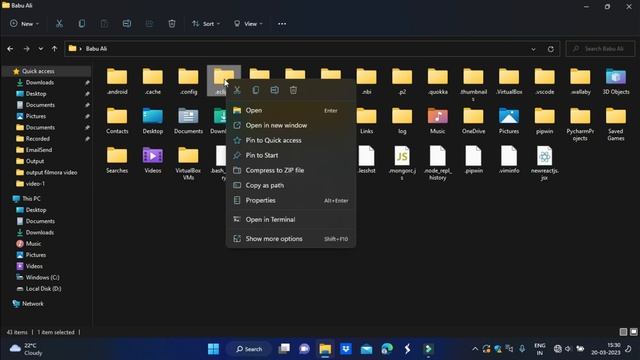Click Rename icon in the context menu
The width and height of the screenshot is (640, 360).
pyautogui.click(x=275, y=90)
